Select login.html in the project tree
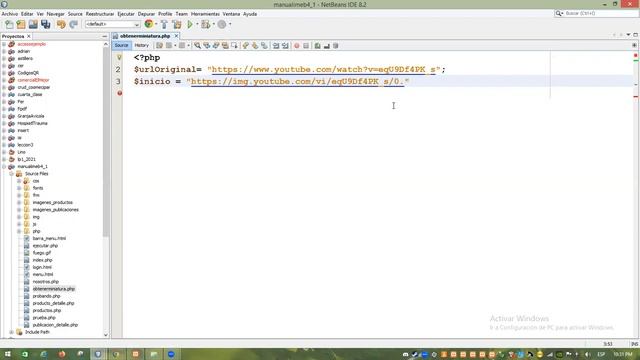640x360 pixels. click(42, 267)
